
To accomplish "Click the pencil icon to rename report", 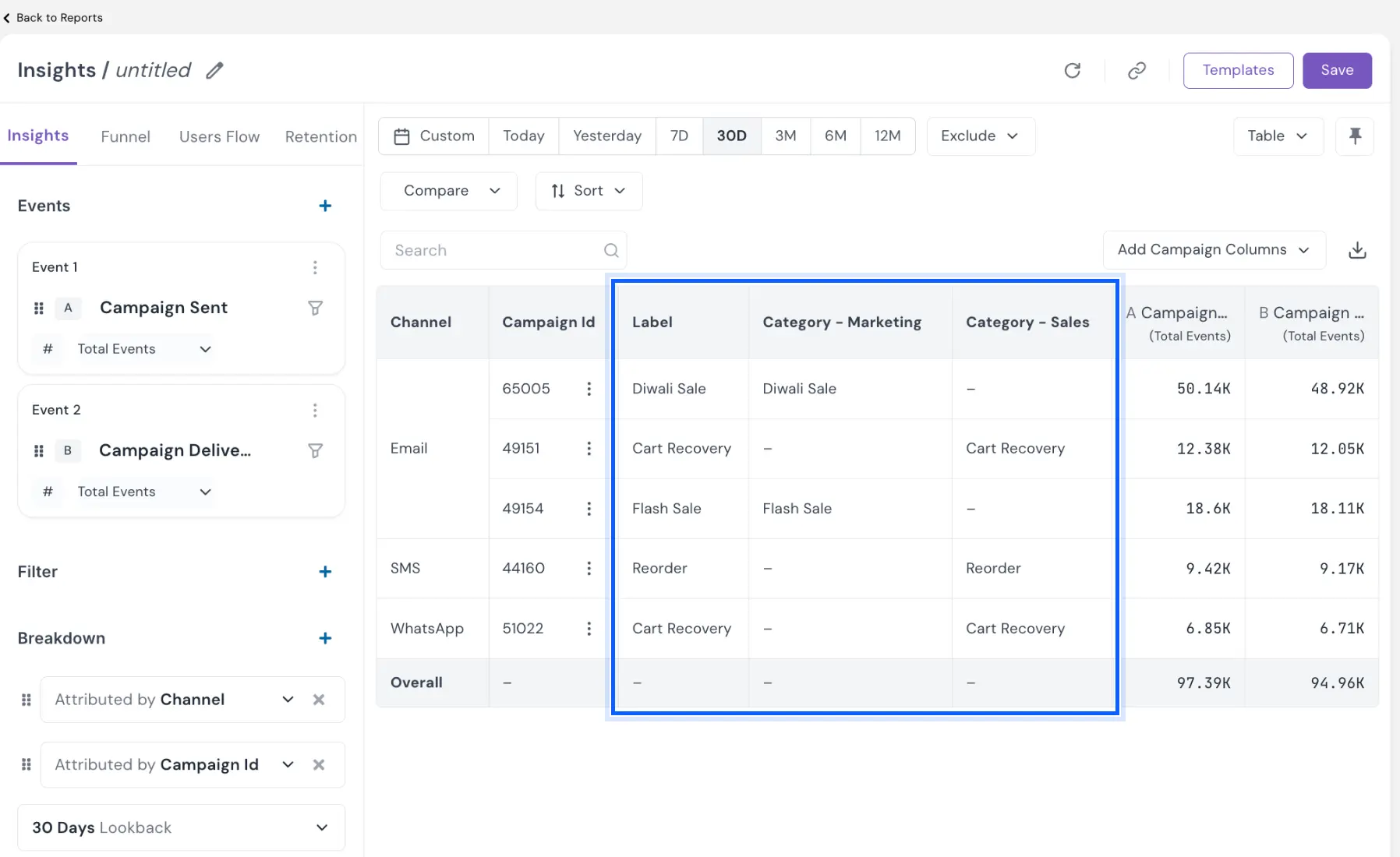I will 214,70.
